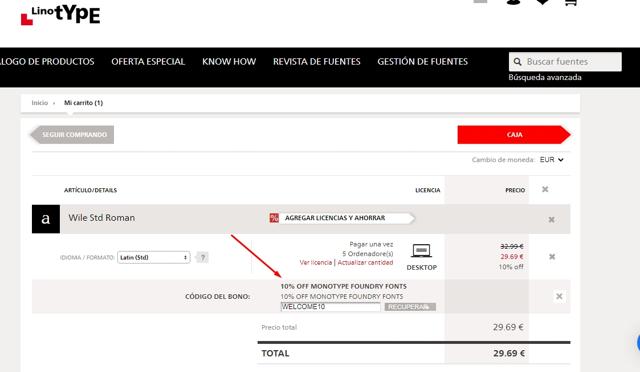Click the 5 Ordenador(es) text
This screenshot has height=372, width=640.
pos(368,254)
